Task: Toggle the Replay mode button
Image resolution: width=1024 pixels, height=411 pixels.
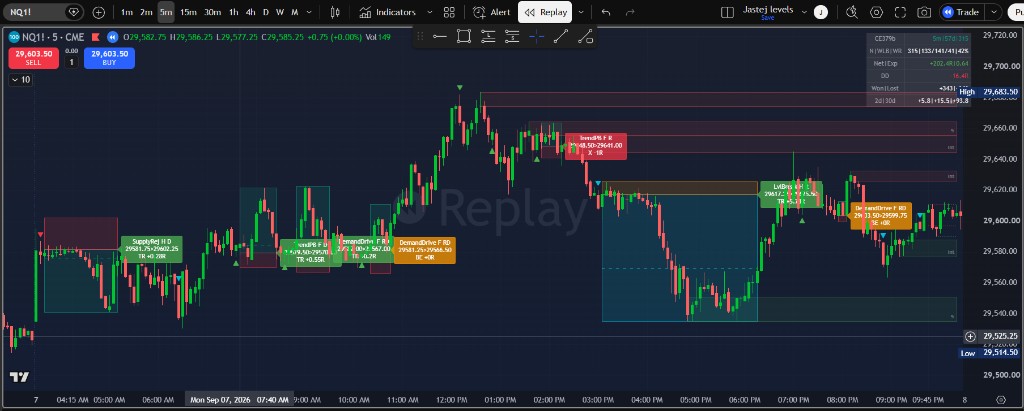Action: click(545, 12)
